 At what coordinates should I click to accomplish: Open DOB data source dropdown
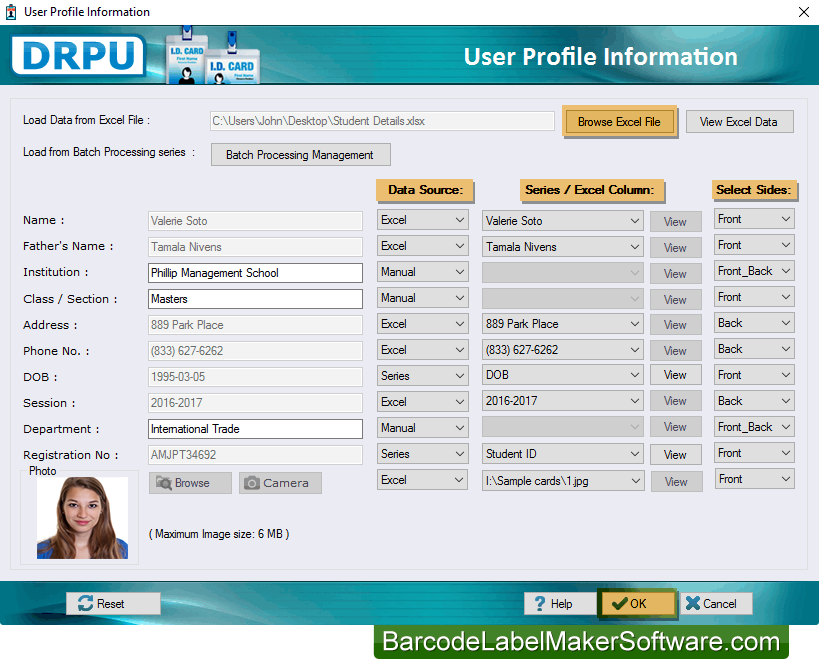click(423, 376)
